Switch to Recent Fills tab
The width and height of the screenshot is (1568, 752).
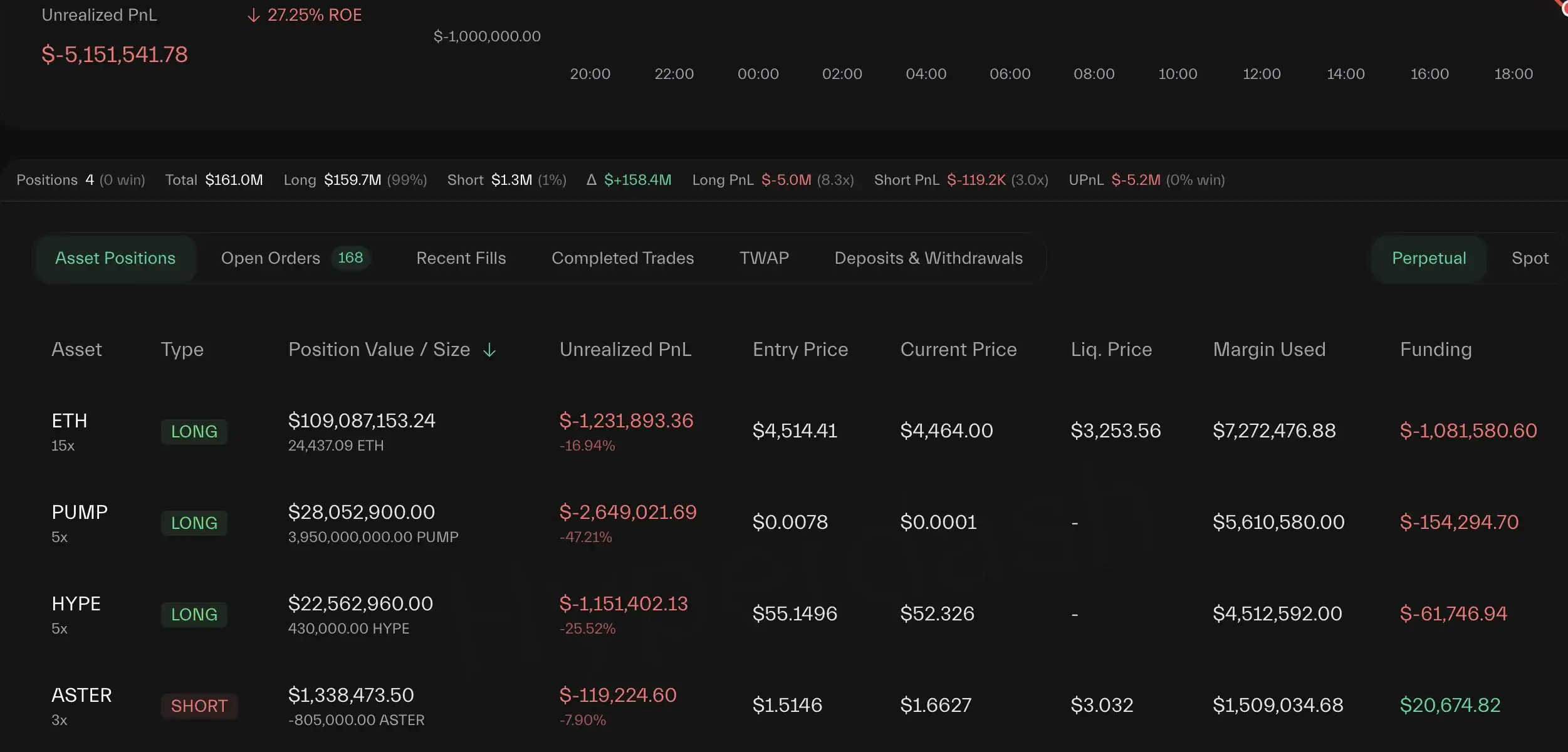(461, 259)
